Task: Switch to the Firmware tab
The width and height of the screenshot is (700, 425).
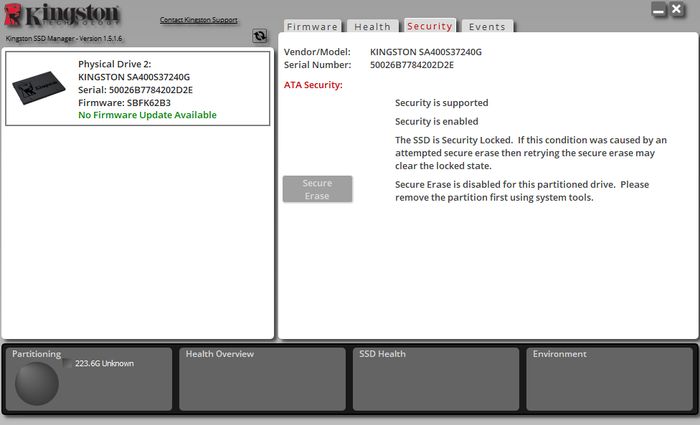Action: (313, 27)
